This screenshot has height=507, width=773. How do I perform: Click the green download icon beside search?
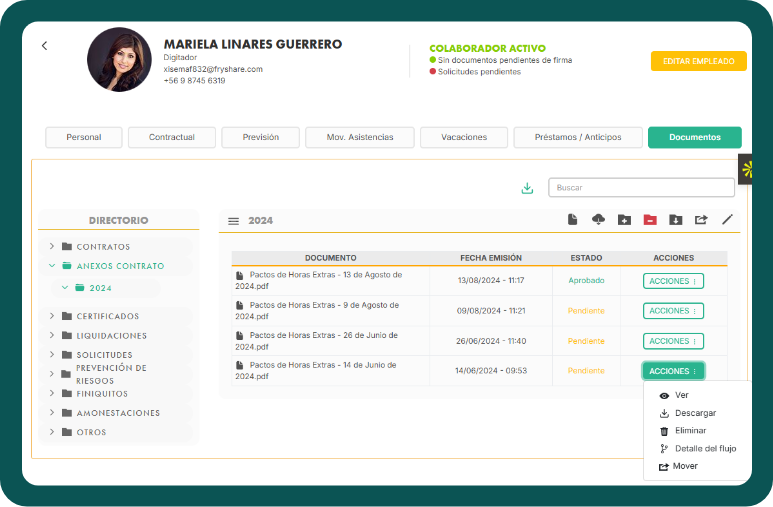tap(527, 188)
